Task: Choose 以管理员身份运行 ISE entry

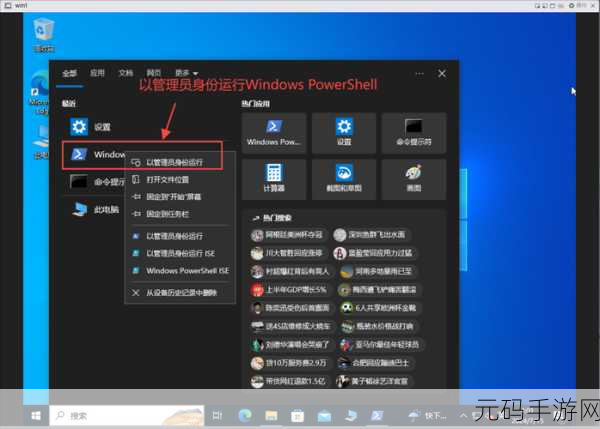Action: point(180,253)
